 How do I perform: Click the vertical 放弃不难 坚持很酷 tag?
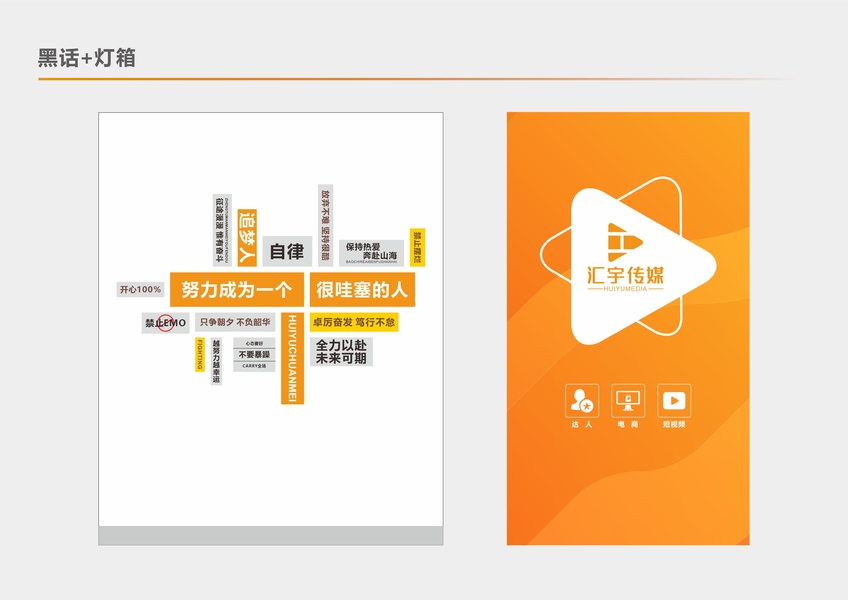pos(326,225)
